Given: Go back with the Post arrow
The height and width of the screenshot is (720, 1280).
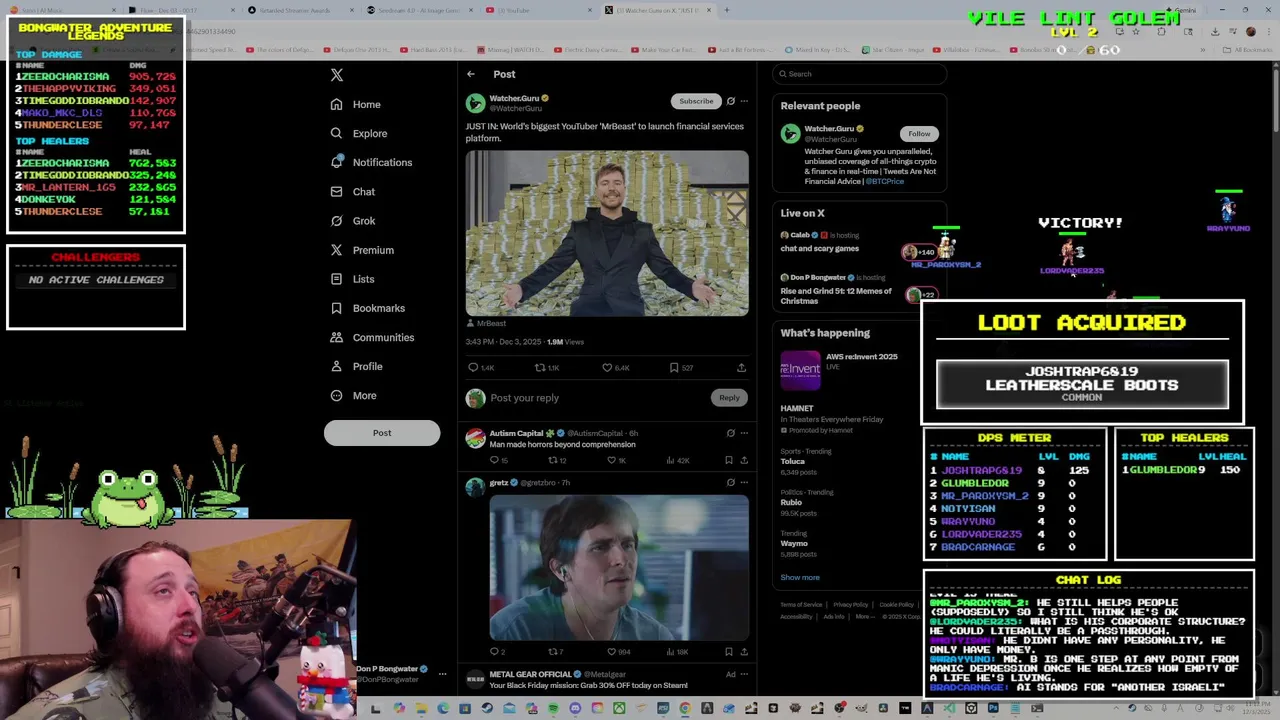Looking at the screenshot, I should 471,74.
